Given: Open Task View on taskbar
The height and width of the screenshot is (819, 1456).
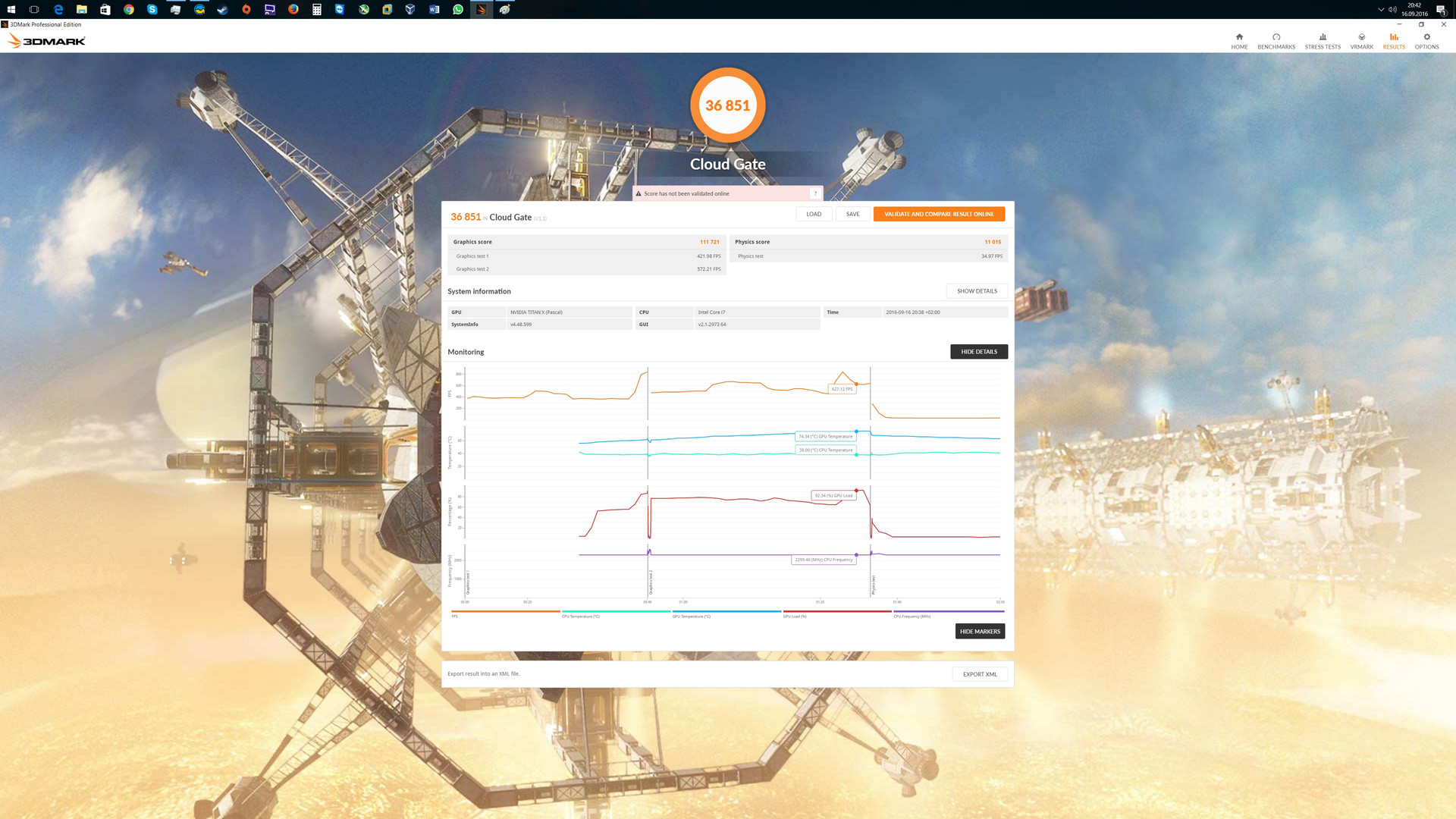Looking at the screenshot, I should [34, 9].
